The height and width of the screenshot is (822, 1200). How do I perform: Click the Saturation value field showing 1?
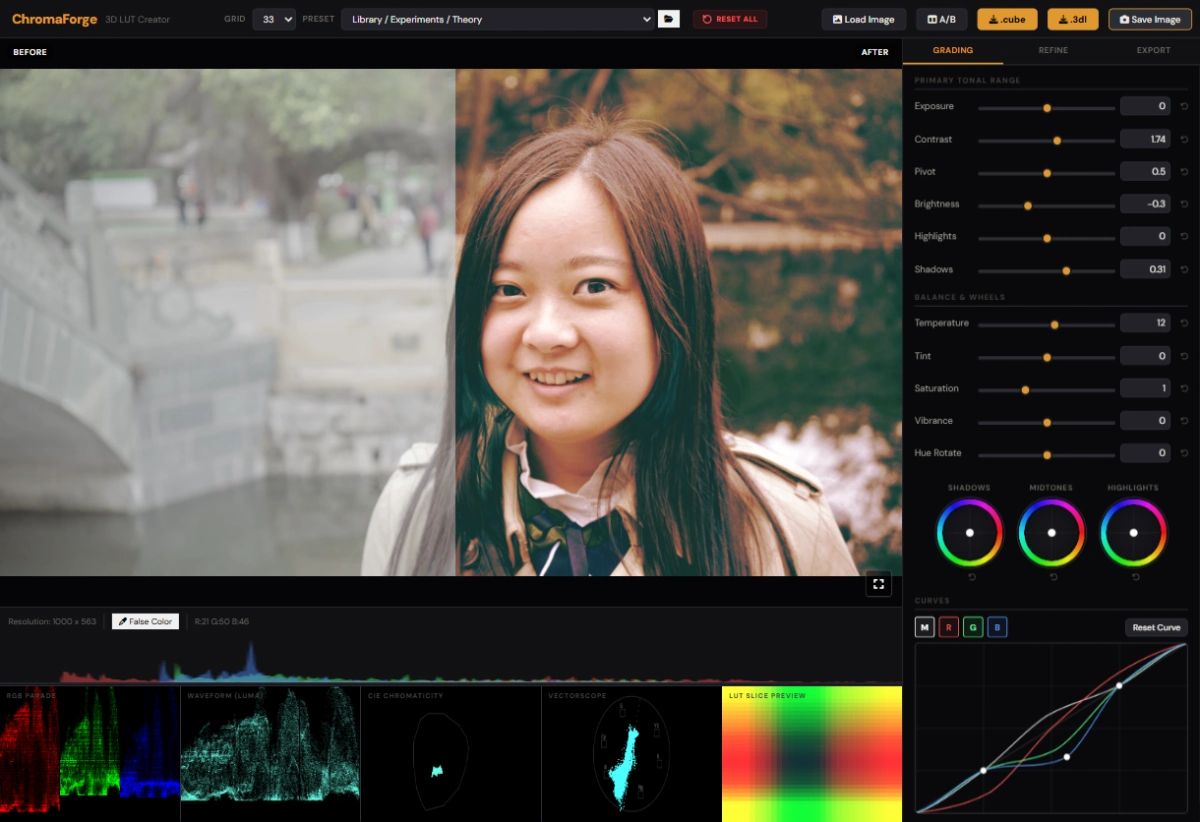point(1145,388)
